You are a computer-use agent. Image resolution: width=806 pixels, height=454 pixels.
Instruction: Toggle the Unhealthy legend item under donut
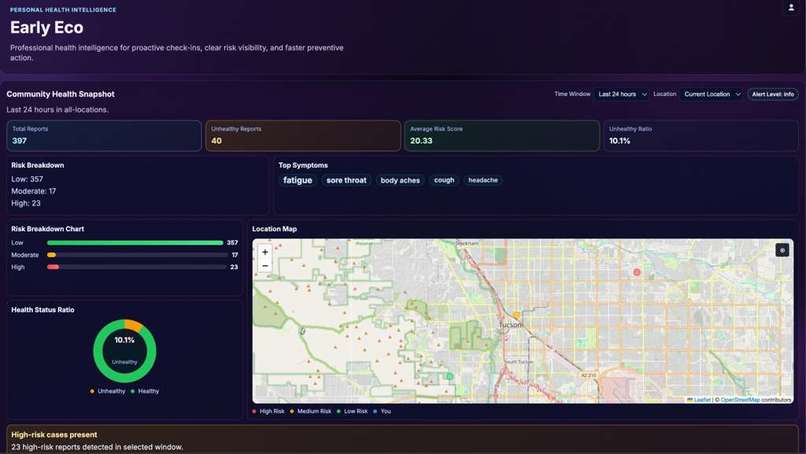107,391
